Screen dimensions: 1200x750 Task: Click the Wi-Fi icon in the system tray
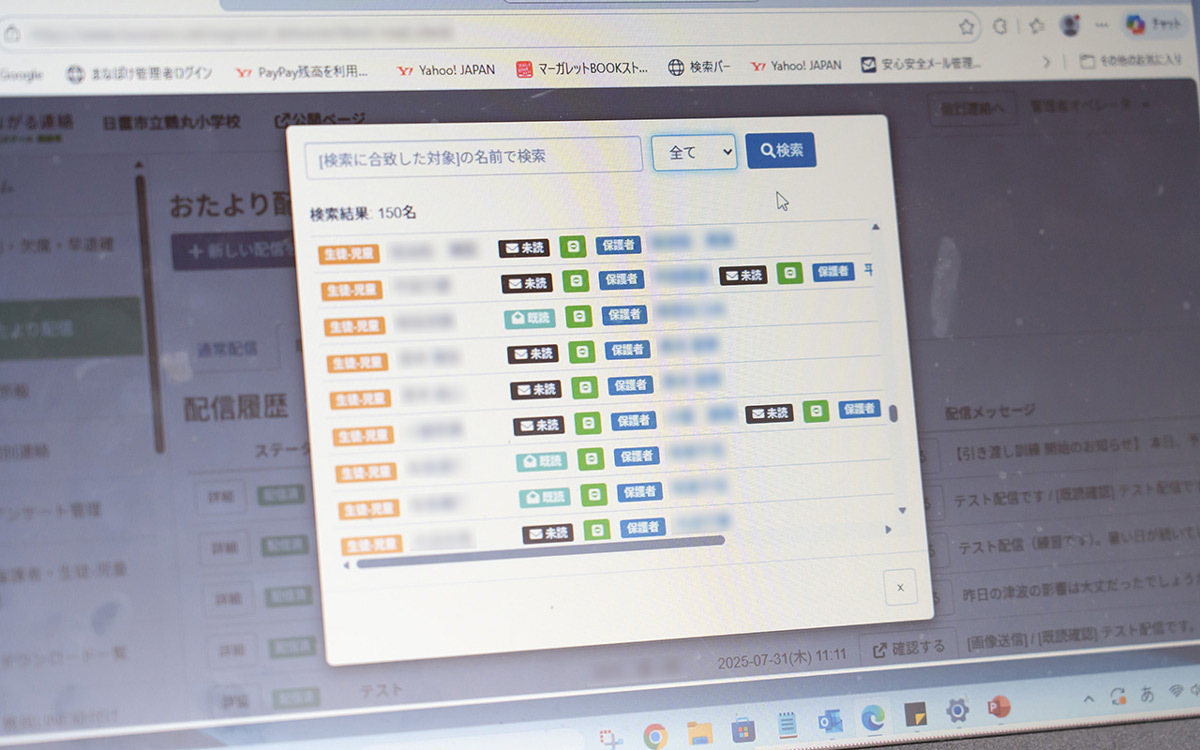coord(1176,691)
